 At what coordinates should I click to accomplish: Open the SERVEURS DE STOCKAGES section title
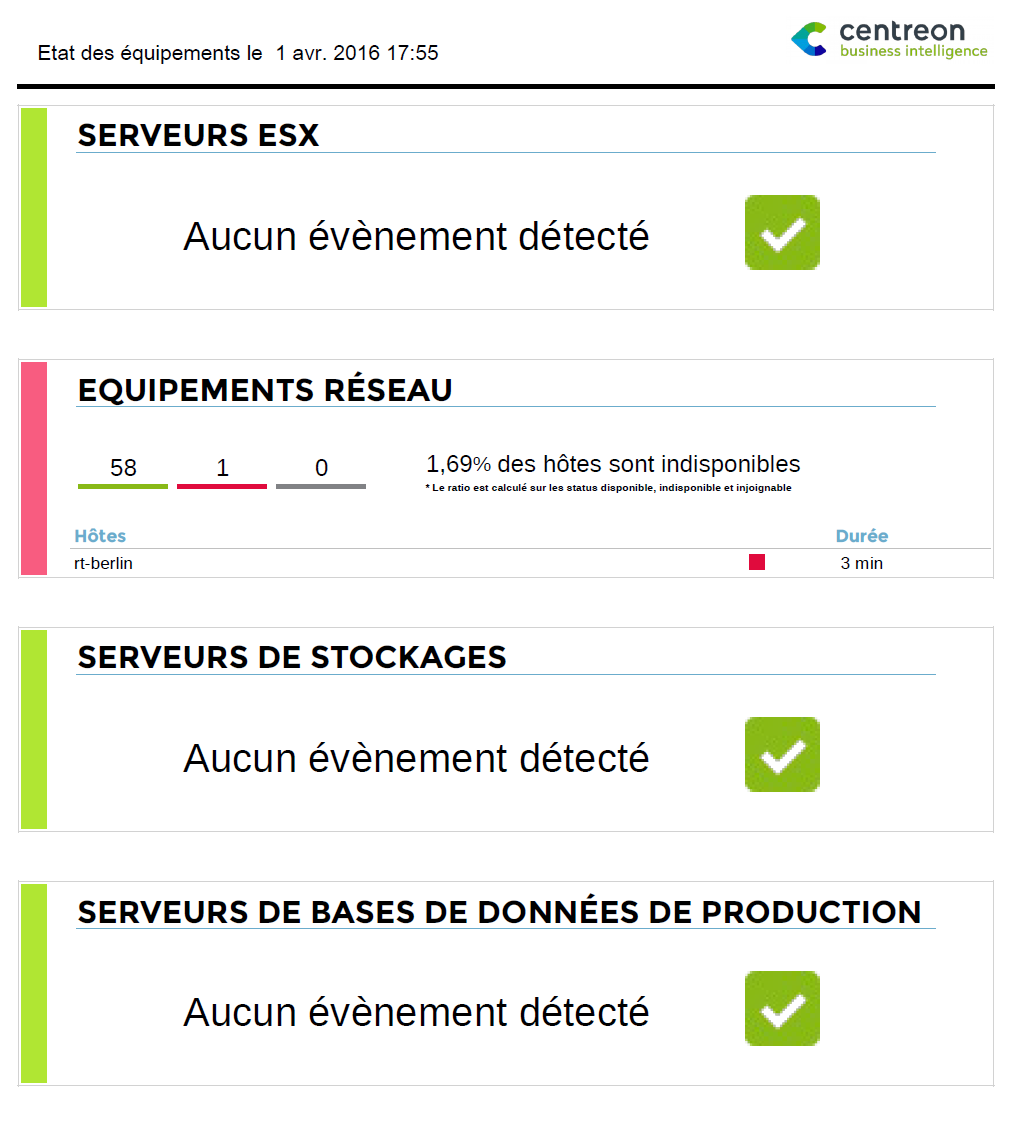(x=292, y=657)
